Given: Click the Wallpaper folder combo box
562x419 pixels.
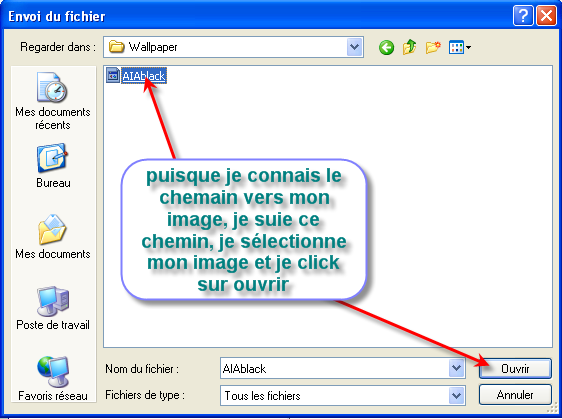Looking at the screenshot, I should pyautogui.click(x=233, y=47).
